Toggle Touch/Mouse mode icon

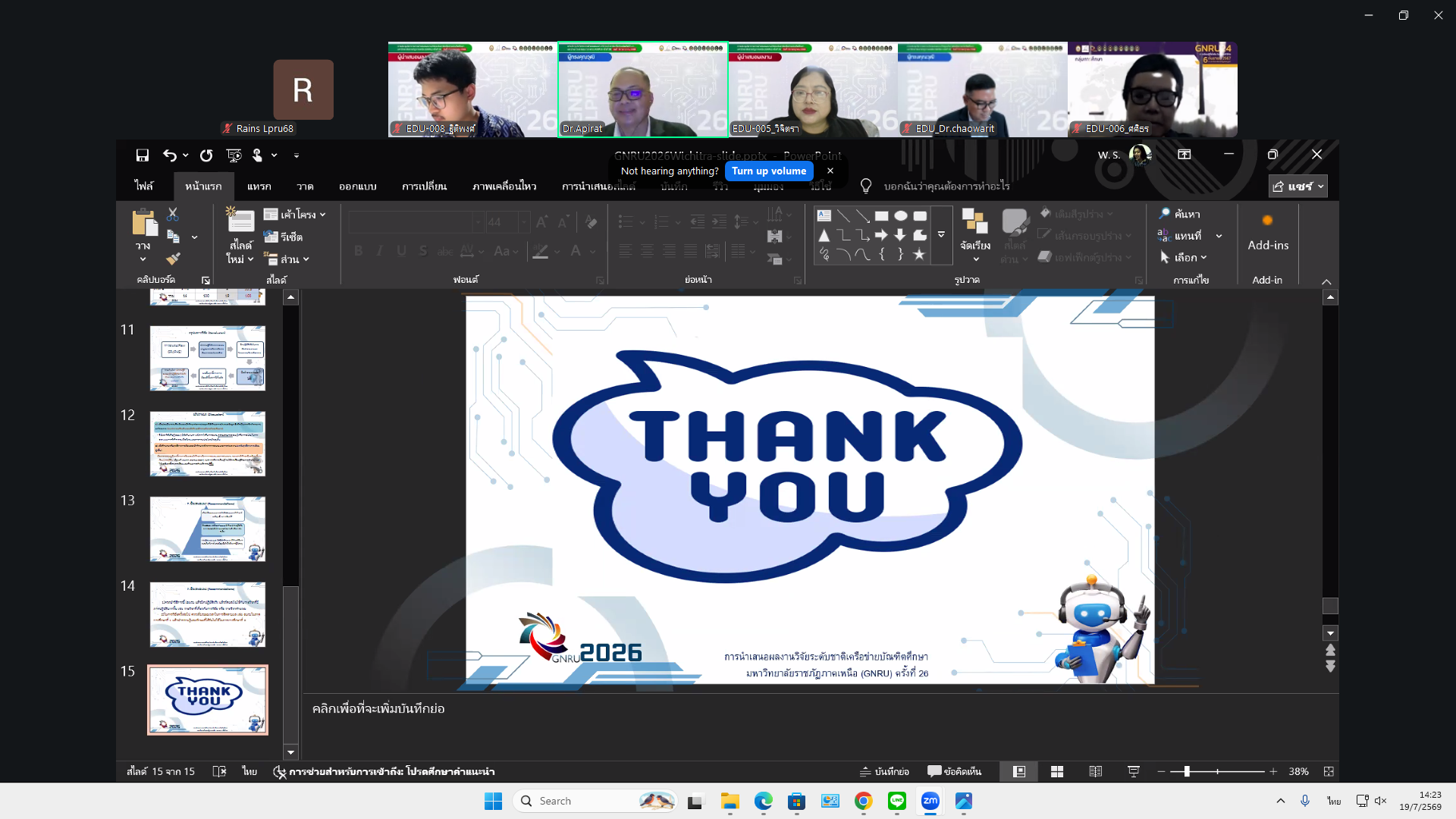258,155
